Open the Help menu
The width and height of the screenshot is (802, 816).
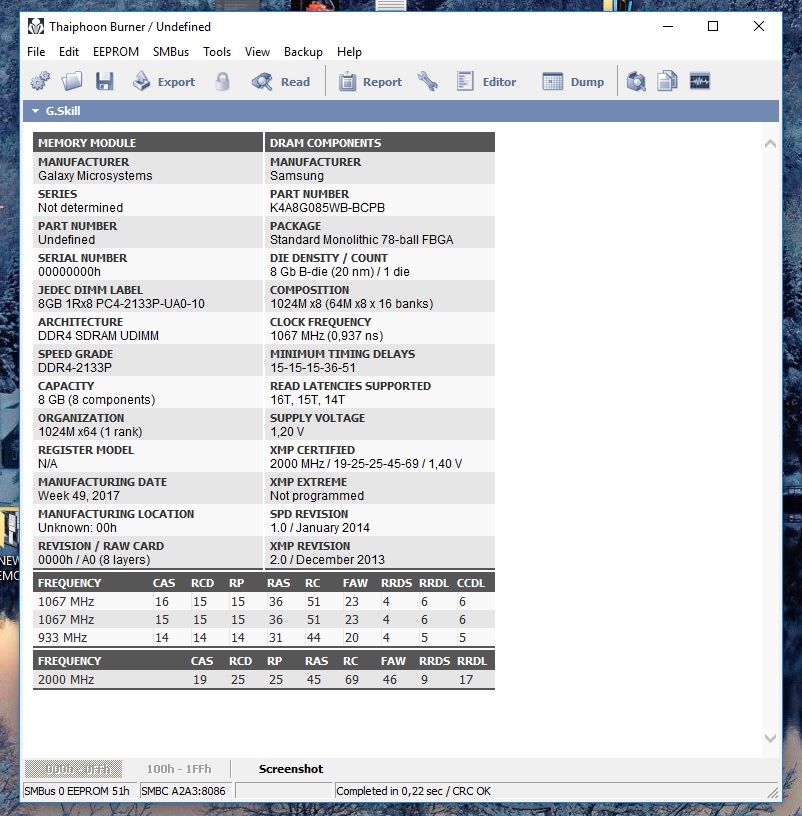(x=349, y=52)
